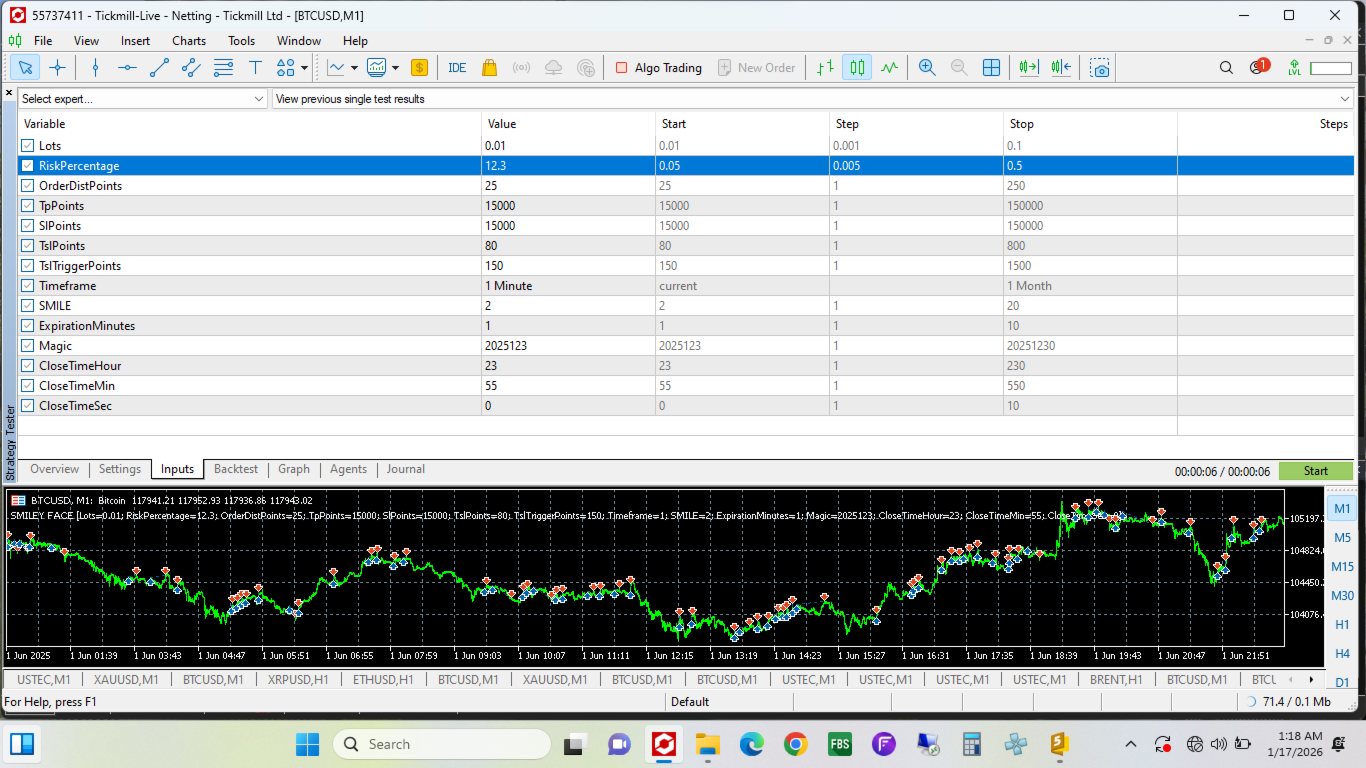Toggle the OrderDistPoints checkbox
This screenshot has width=1366, height=768.
click(28, 186)
